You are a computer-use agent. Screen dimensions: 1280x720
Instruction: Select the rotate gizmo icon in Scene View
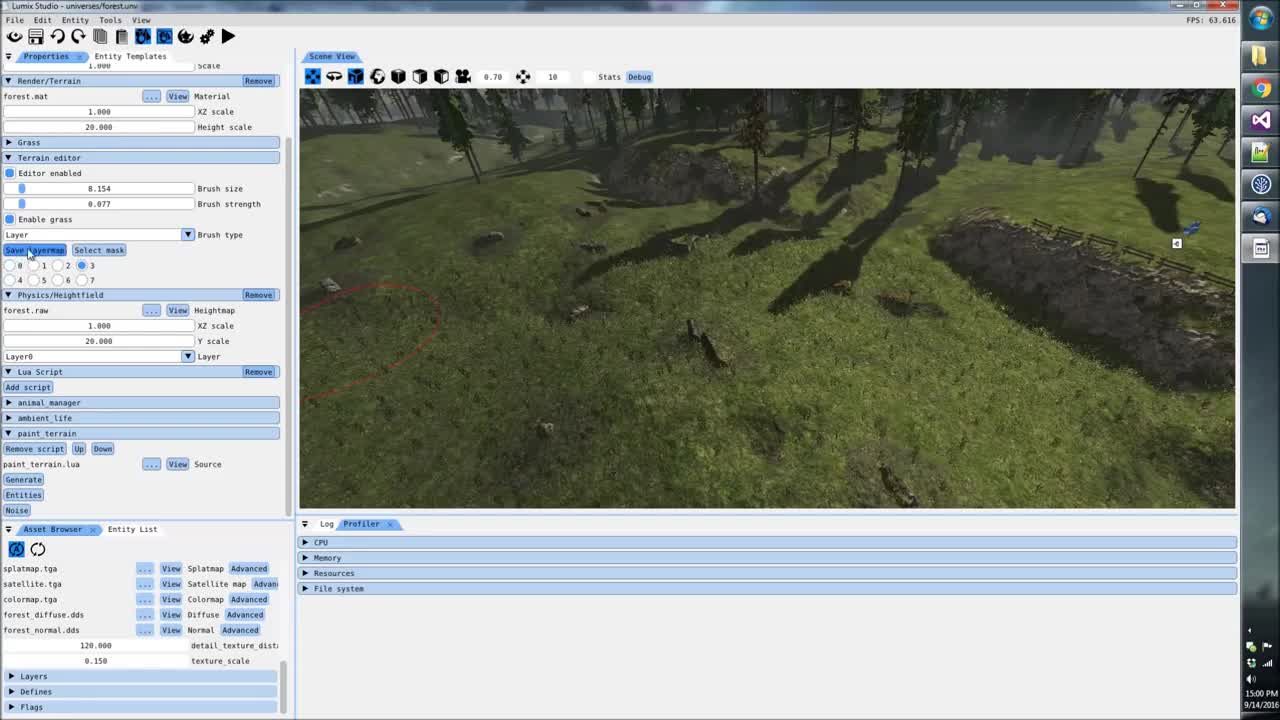click(333, 77)
